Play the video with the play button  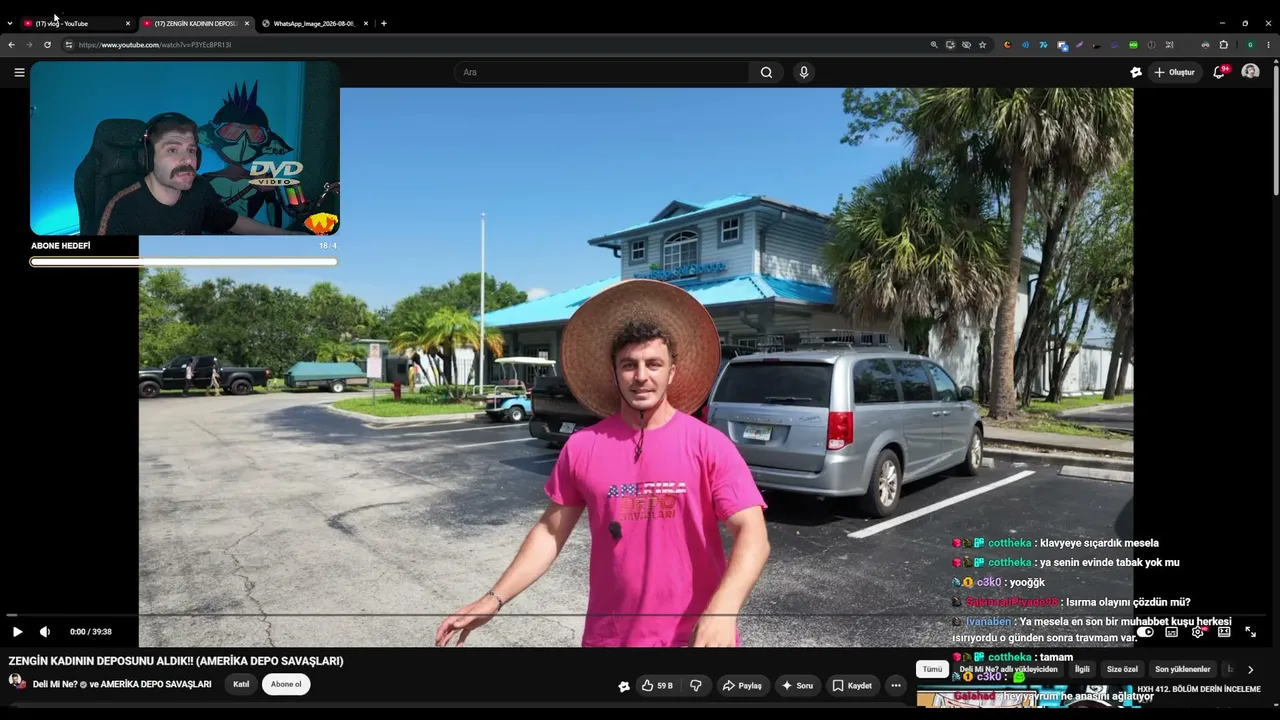[17, 632]
